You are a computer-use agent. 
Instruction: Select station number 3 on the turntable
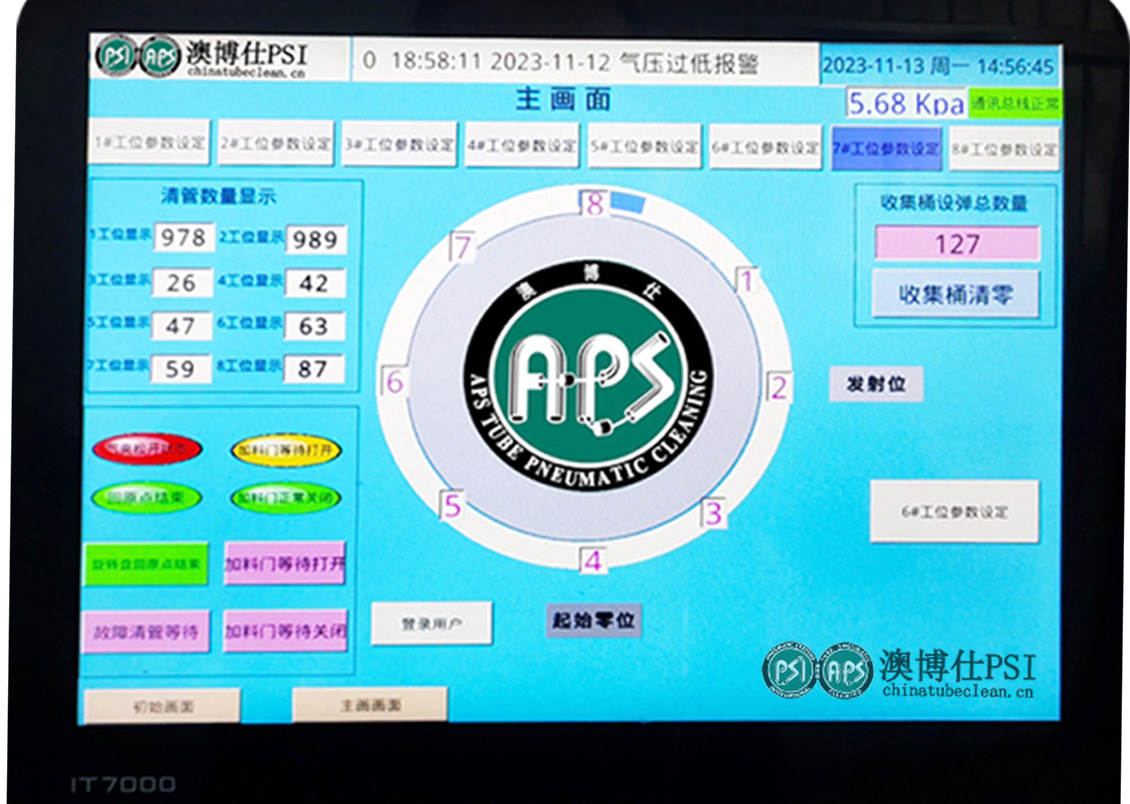(713, 514)
